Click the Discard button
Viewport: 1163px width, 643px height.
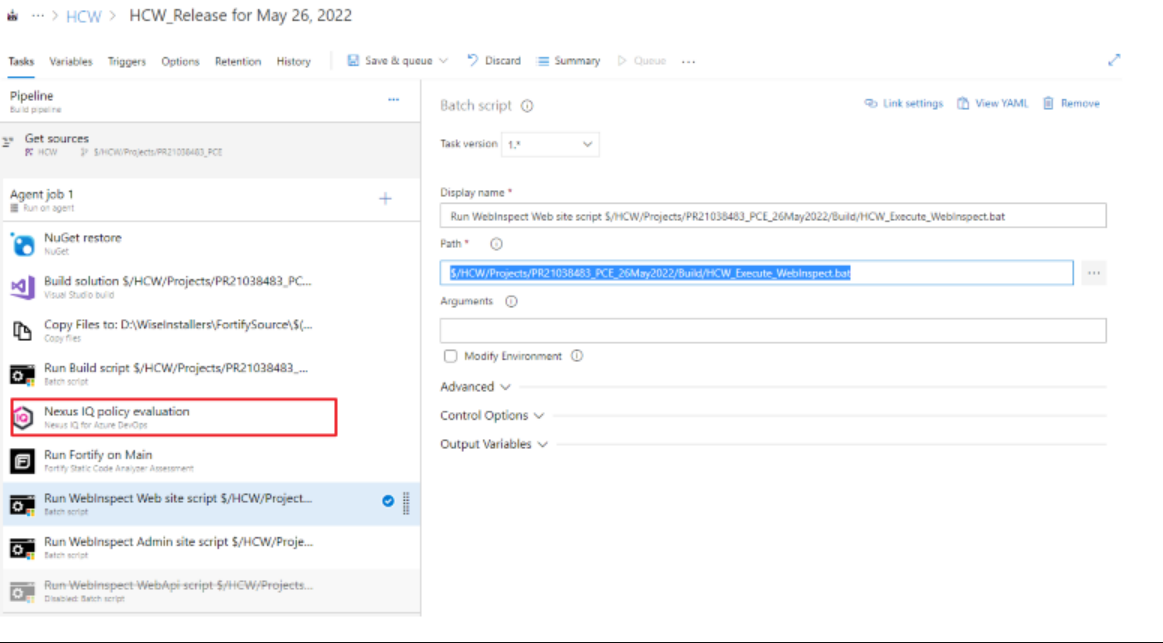coord(494,61)
